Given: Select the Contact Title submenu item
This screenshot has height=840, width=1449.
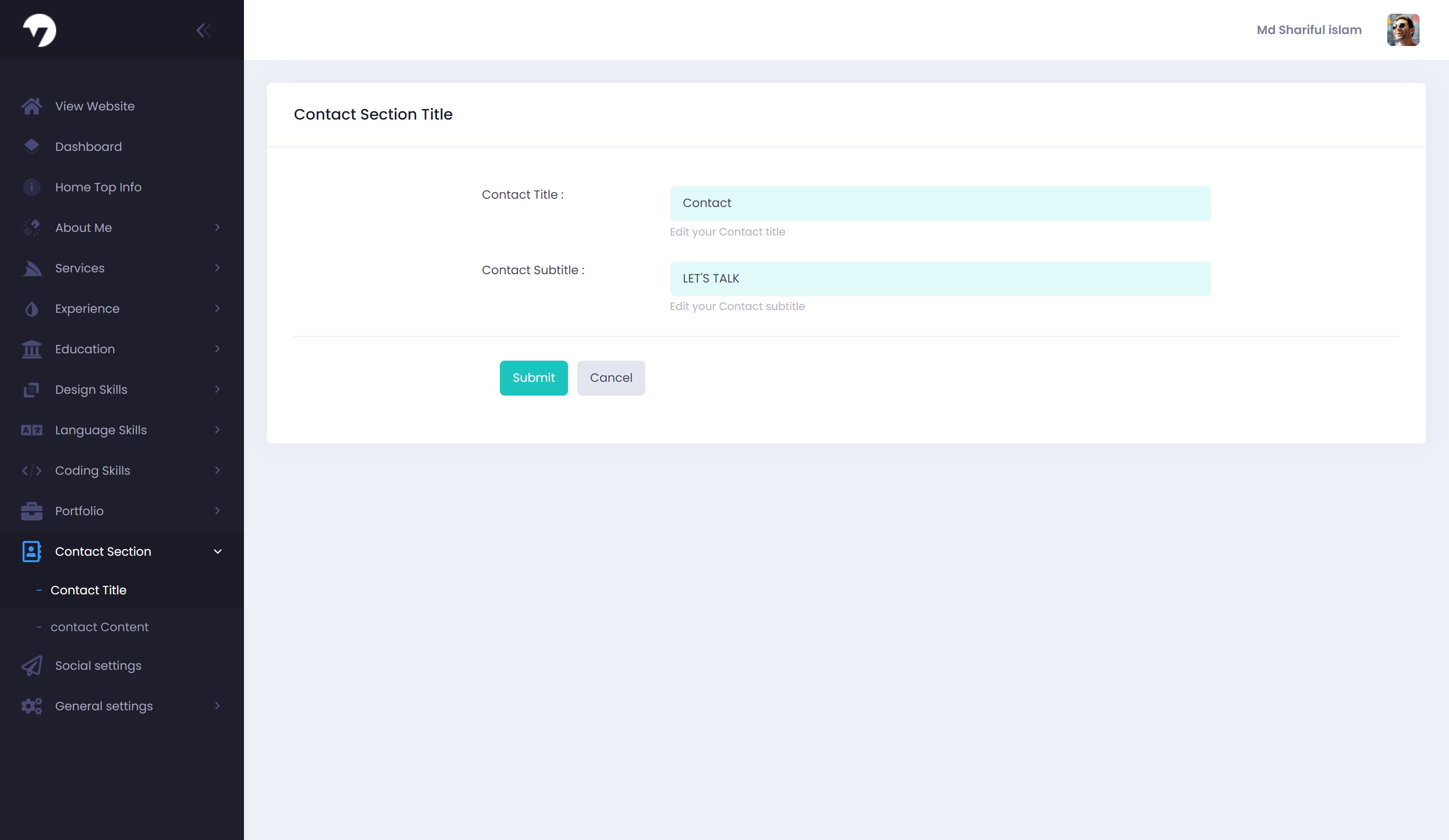Looking at the screenshot, I should [x=88, y=590].
